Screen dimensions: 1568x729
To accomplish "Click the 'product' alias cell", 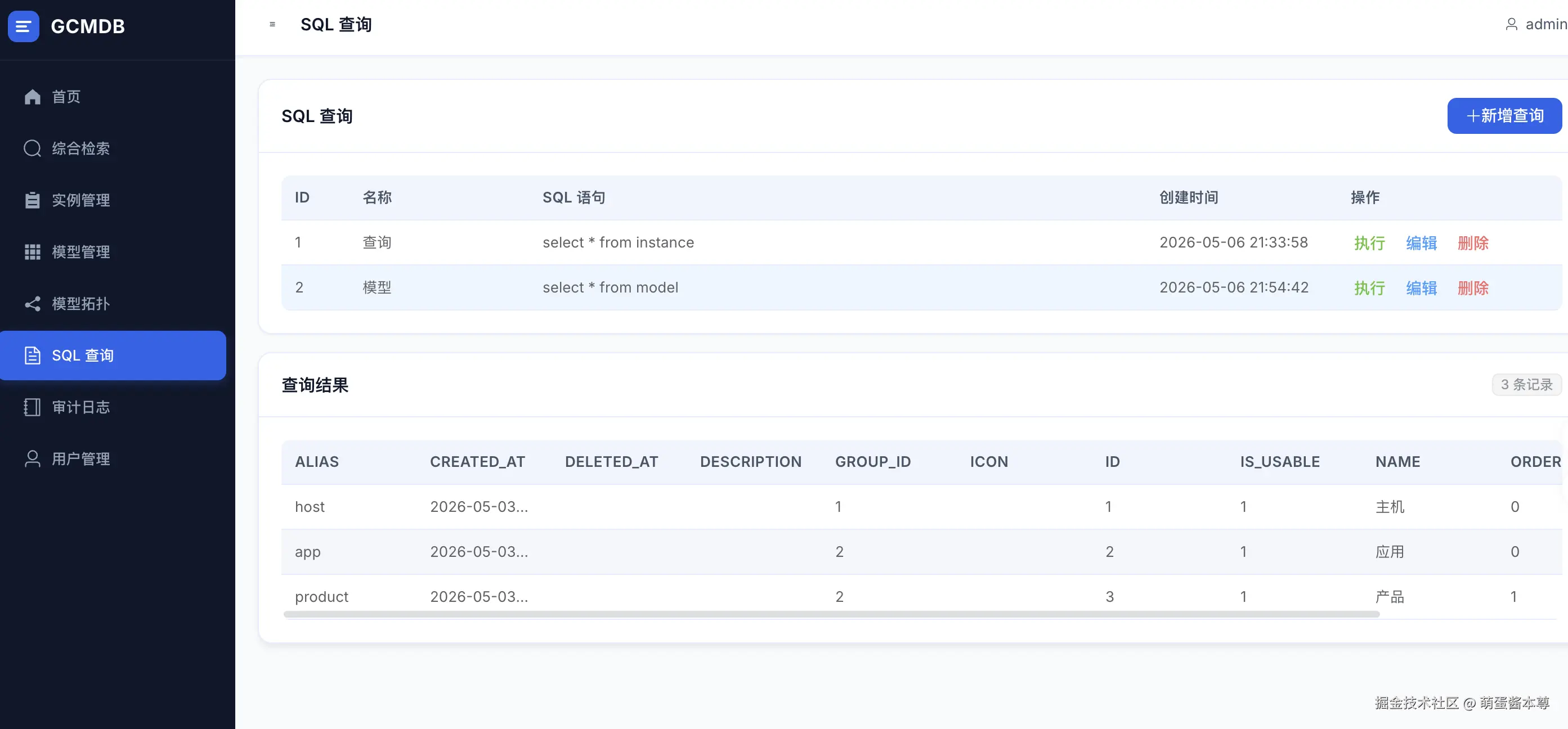I will (321, 597).
